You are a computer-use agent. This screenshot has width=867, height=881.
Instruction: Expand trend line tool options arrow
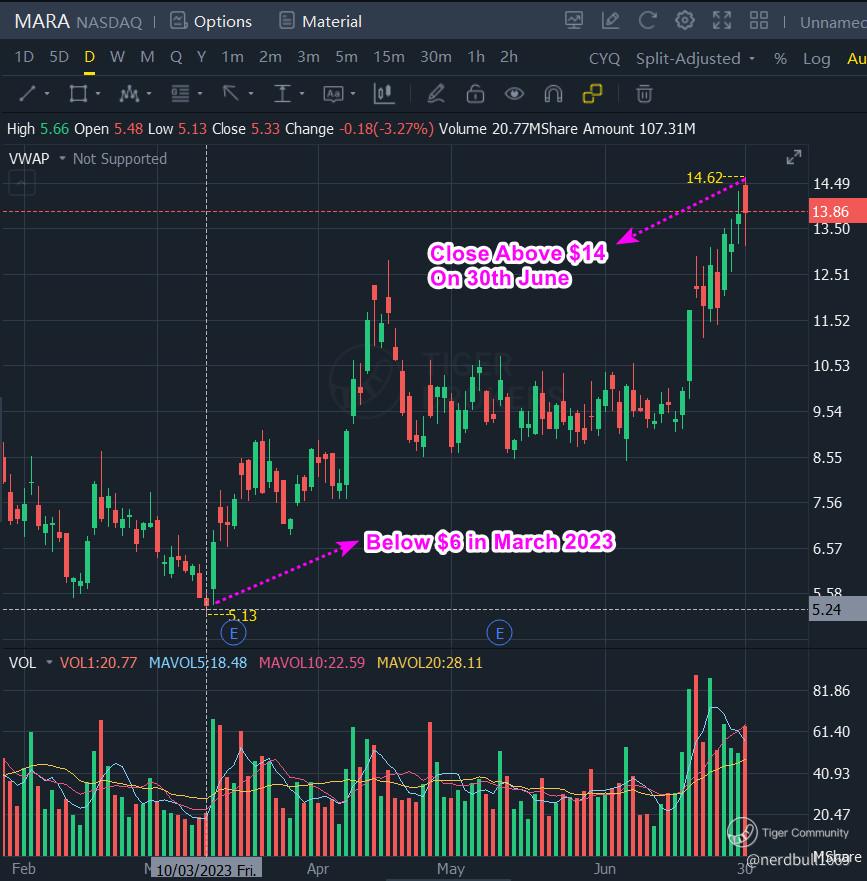tap(47, 94)
